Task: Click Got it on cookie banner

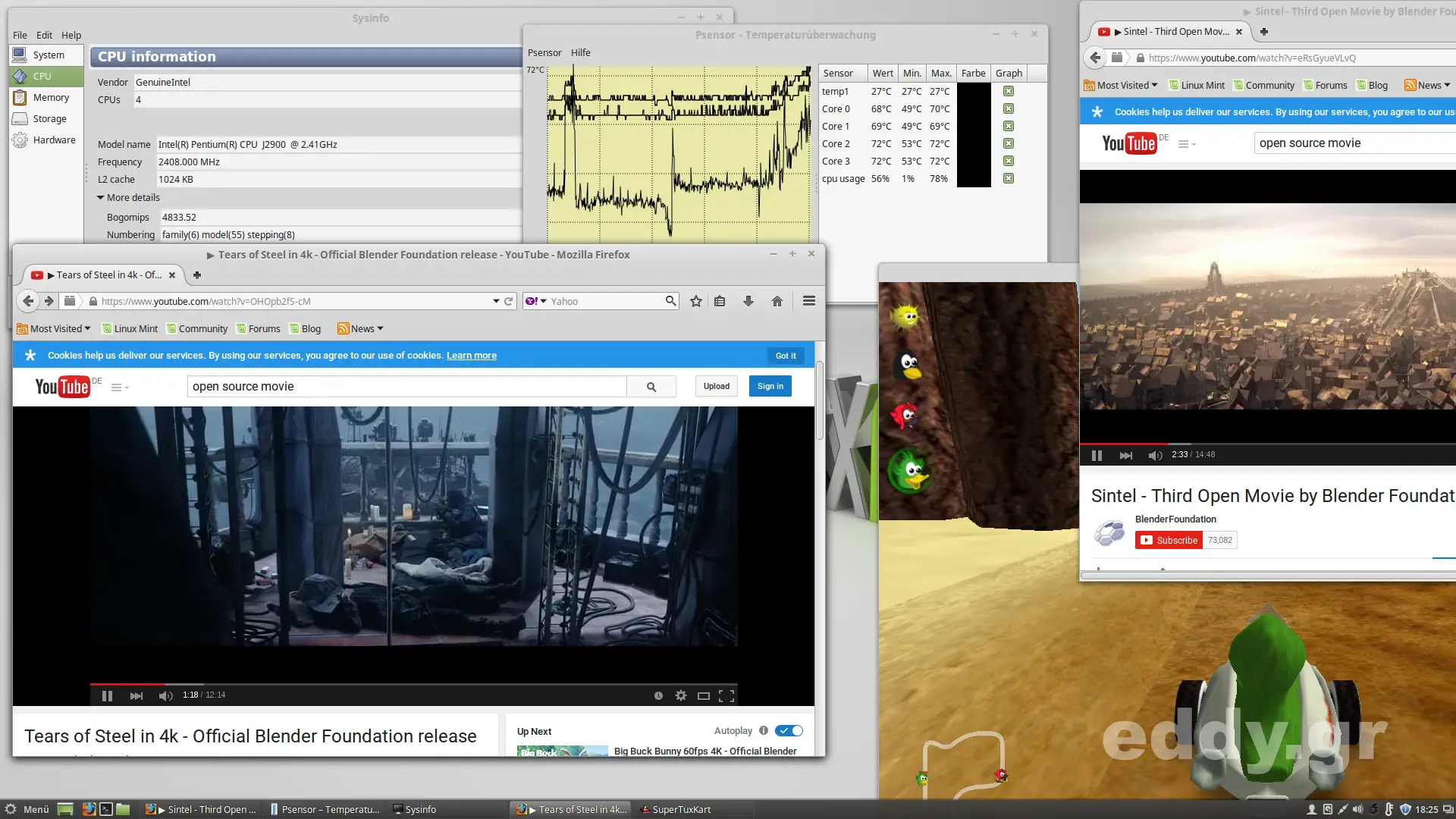Action: [x=786, y=356]
